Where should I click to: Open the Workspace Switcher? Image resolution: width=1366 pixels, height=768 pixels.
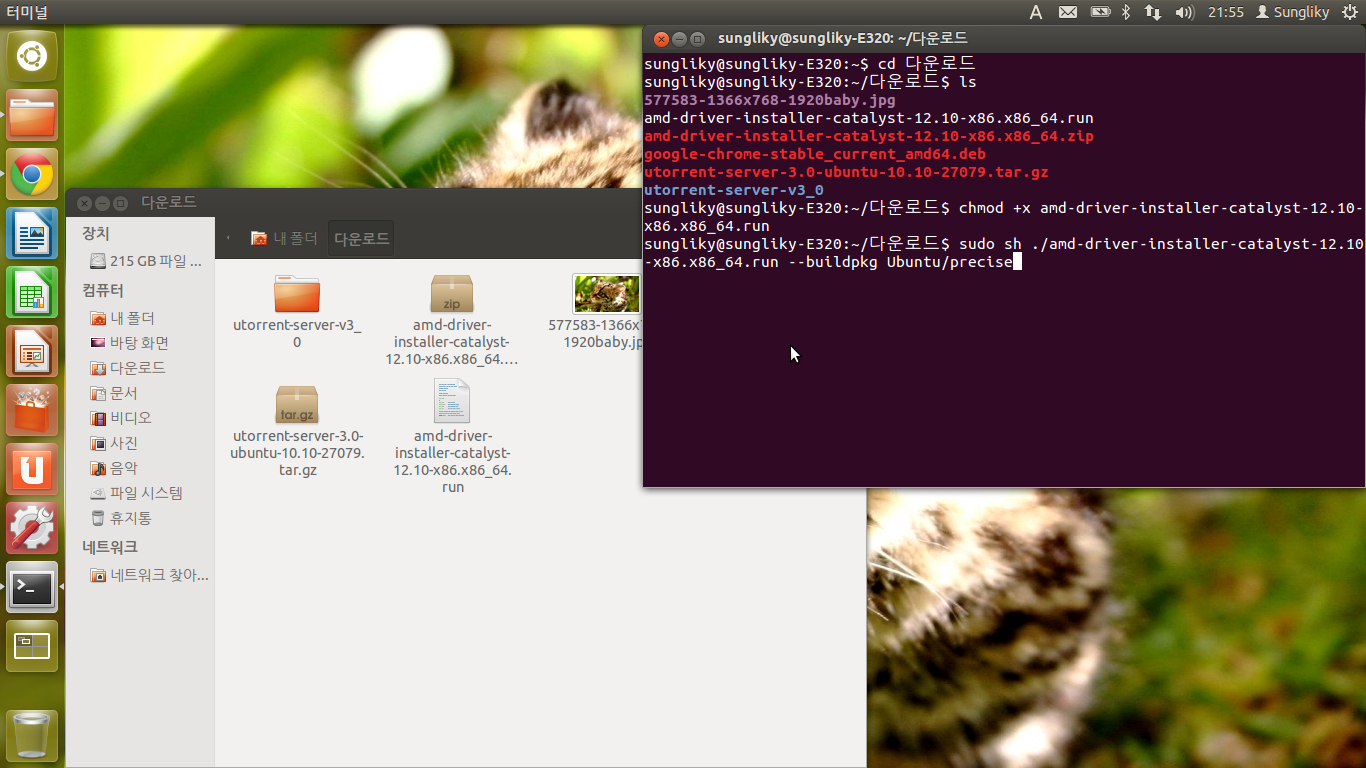[x=32, y=646]
